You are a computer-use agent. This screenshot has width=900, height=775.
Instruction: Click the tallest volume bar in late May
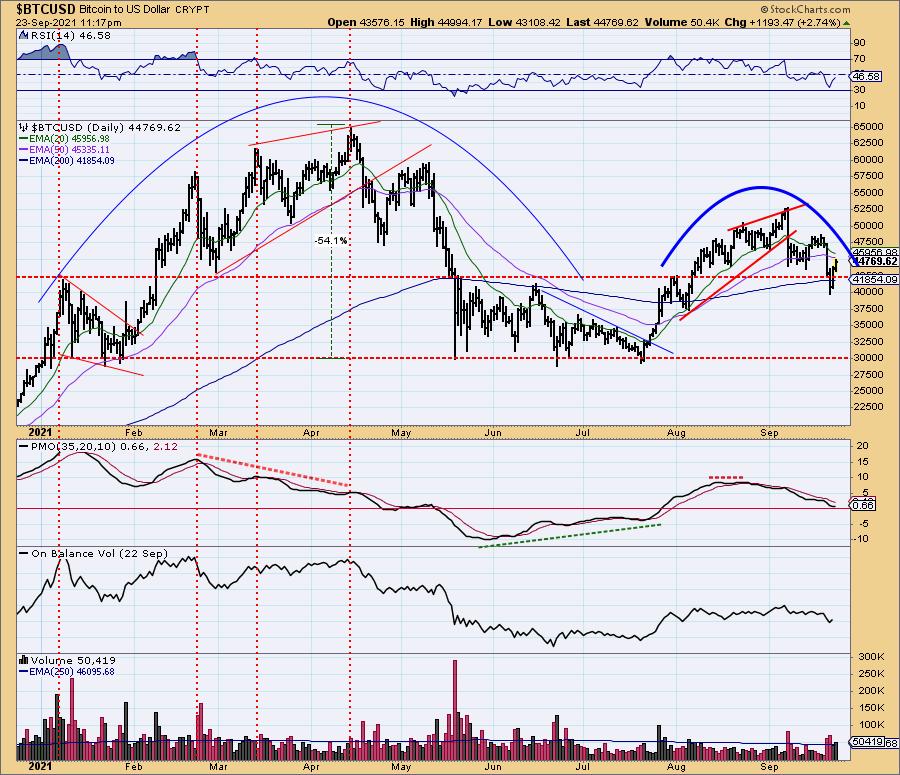pyautogui.click(x=455, y=710)
